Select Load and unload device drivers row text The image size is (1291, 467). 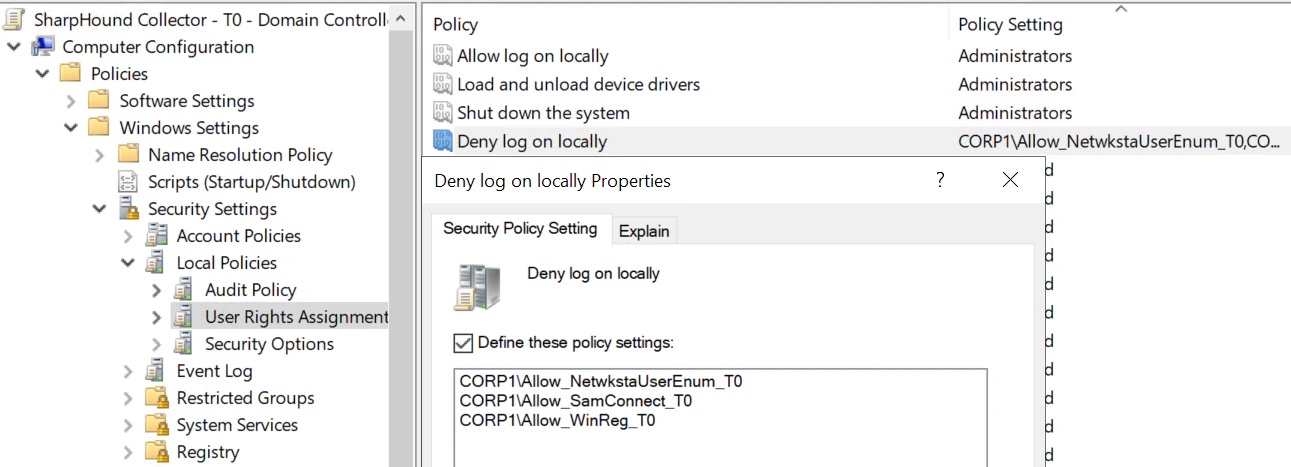tap(579, 84)
